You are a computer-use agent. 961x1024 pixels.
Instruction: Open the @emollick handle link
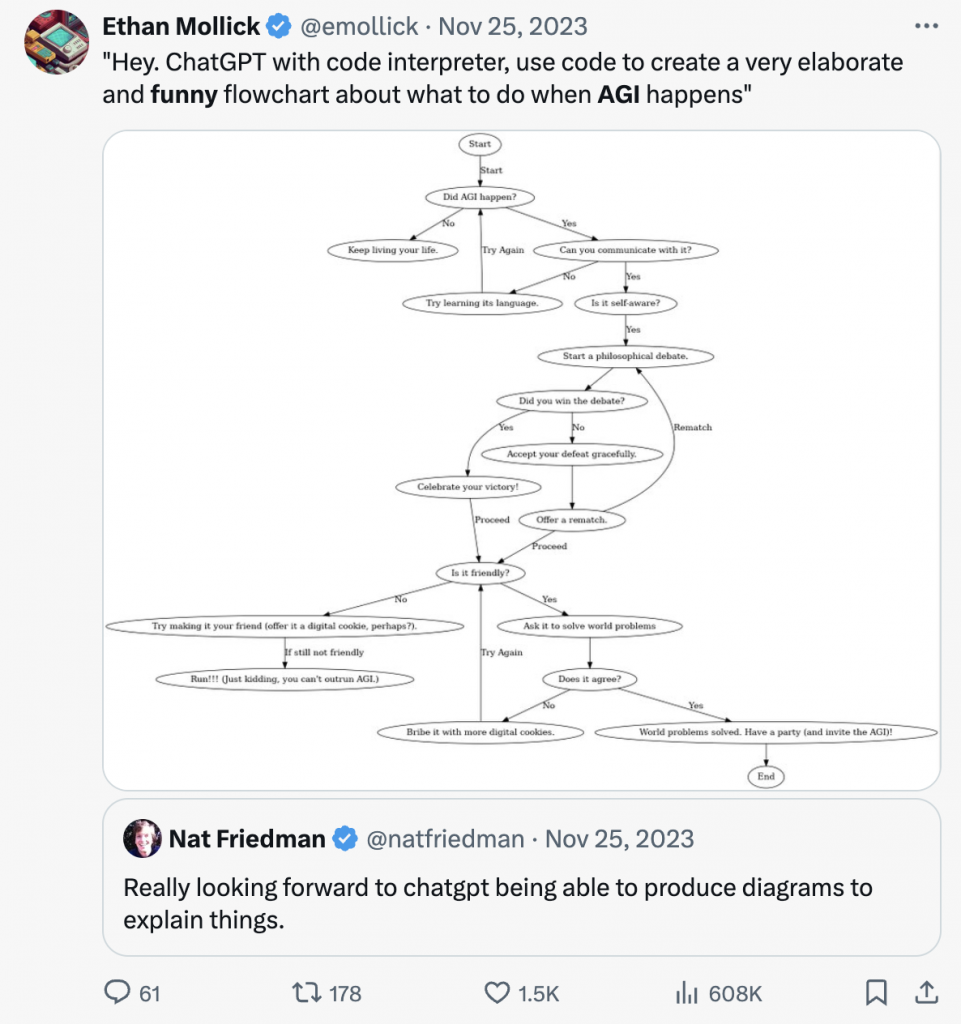pos(359,26)
